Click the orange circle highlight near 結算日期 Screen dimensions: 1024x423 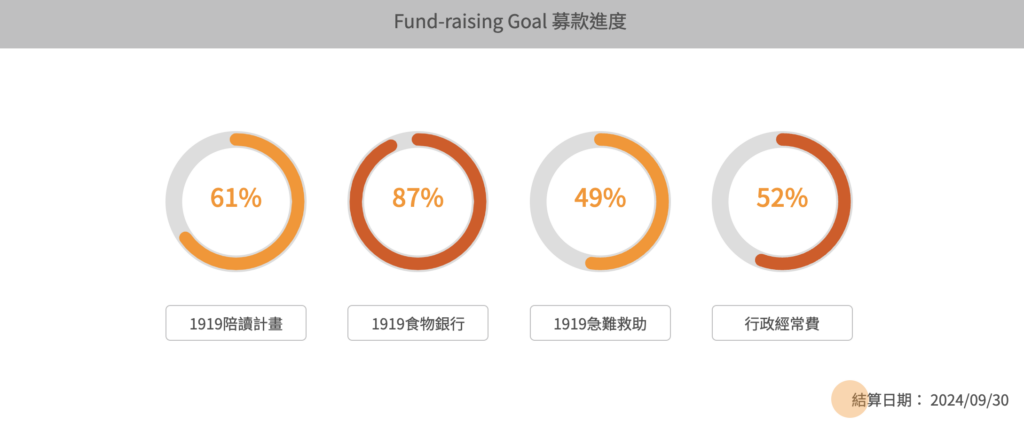[849, 398]
